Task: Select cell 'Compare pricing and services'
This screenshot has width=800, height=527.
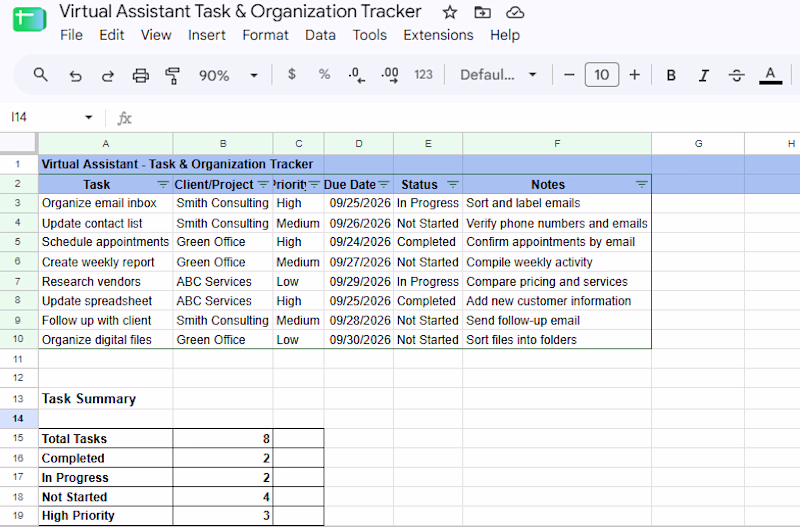Action: (557, 282)
